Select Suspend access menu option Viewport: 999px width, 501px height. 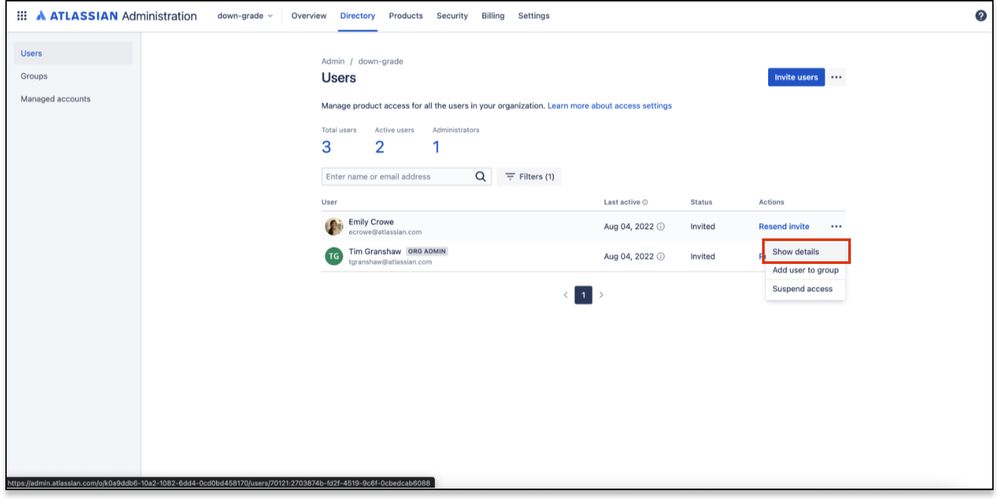[x=805, y=289]
